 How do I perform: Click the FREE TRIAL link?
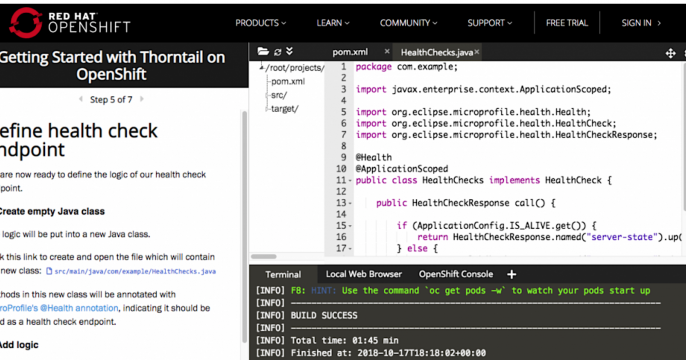tap(567, 23)
